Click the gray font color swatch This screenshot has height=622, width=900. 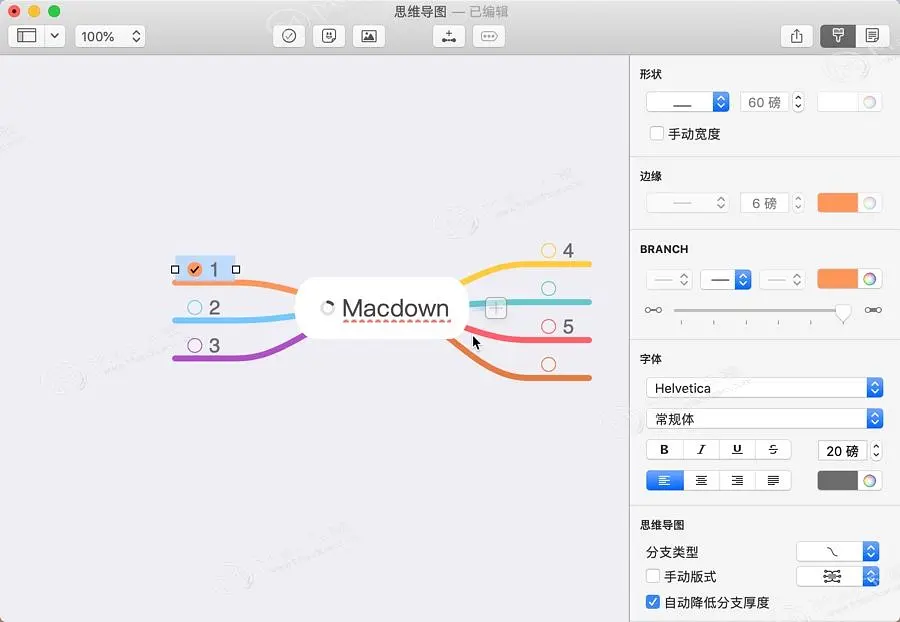pos(837,481)
